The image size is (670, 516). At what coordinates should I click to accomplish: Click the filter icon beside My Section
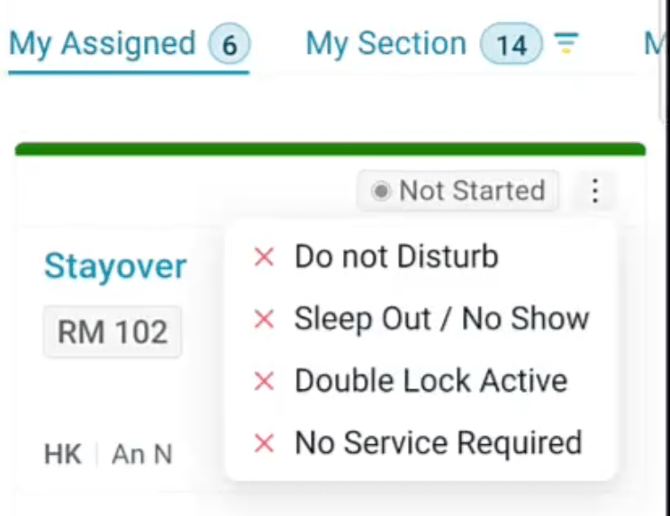tap(567, 43)
